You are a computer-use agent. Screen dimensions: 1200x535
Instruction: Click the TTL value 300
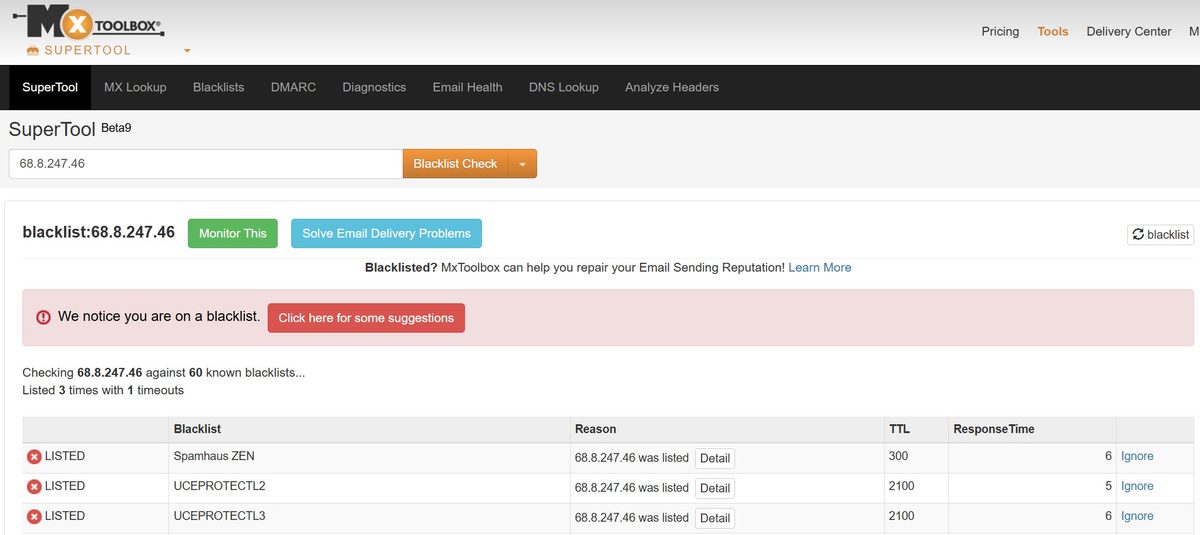[x=898, y=456]
